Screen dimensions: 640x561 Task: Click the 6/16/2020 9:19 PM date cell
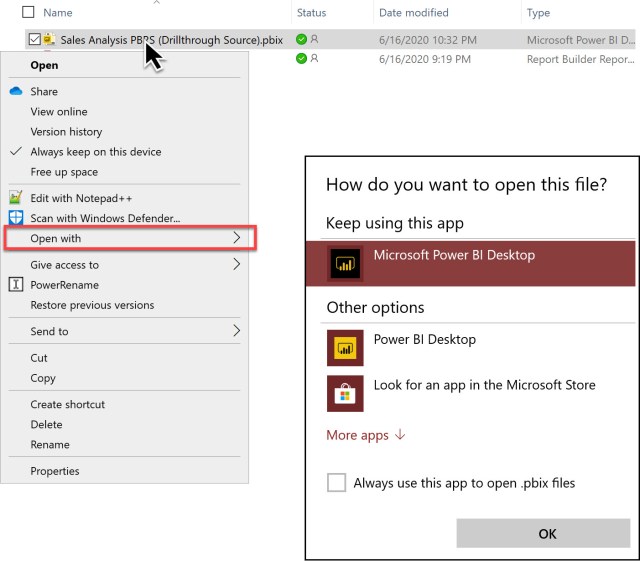(x=425, y=59)
